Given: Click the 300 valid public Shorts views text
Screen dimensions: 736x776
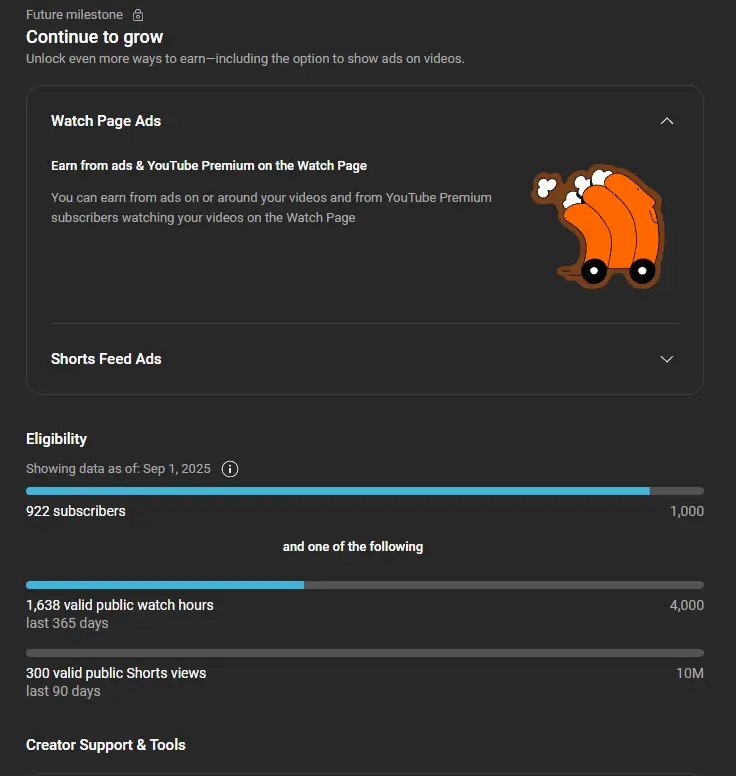Looking at the screenshot, I should 116,673.
